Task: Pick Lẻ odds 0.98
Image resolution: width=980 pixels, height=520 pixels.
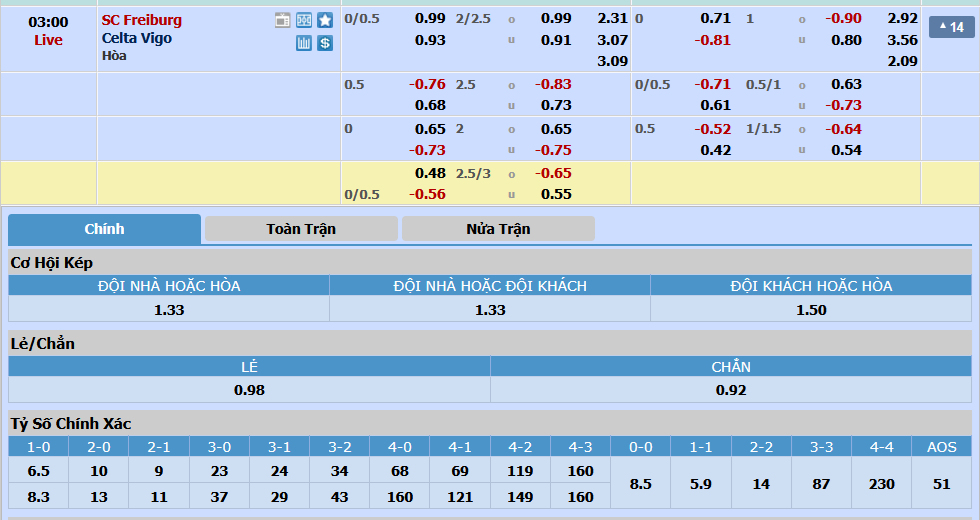Action: coord(249,390)
